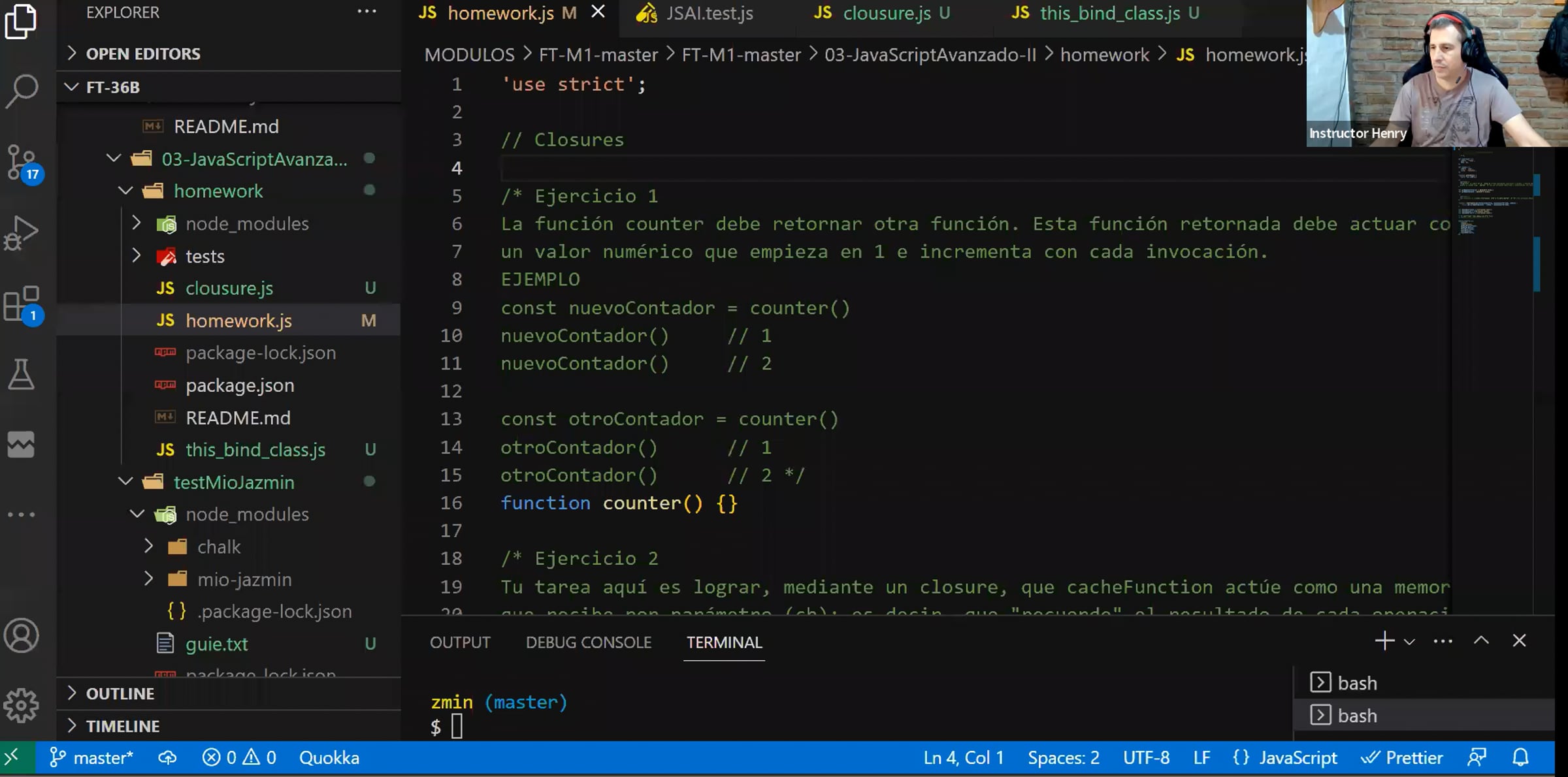Toggle Quokka in the status bar
This screenshot has height=777, width=1568.
click(x=329, y=757)
